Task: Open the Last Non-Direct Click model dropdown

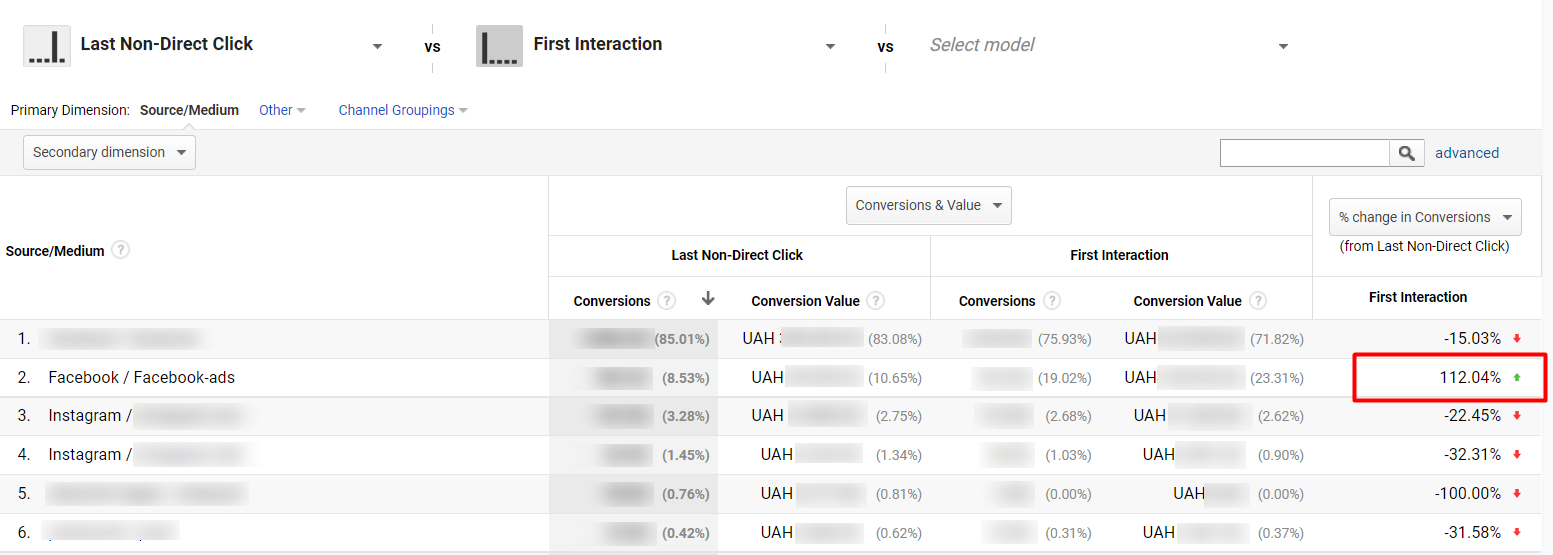Action: [377, 46]
